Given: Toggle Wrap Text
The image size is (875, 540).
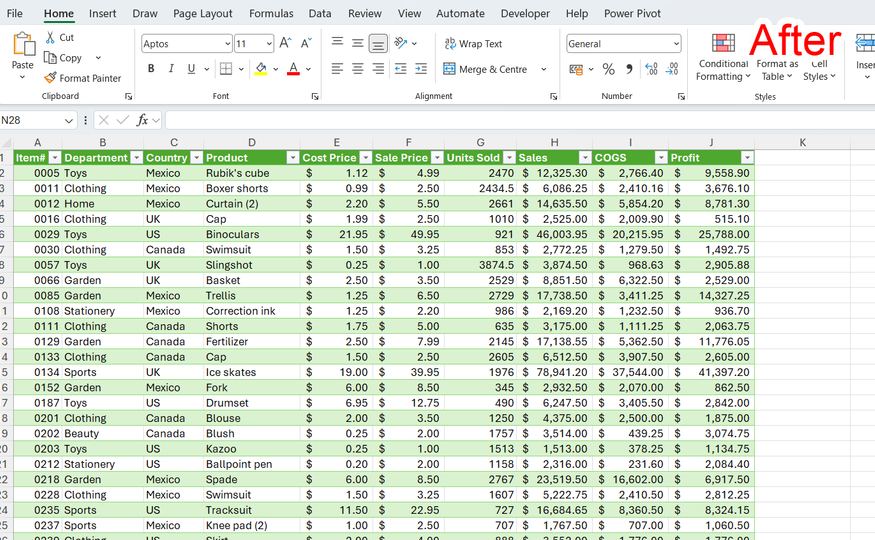Looking at the screenshot, I should coord(473,44).
